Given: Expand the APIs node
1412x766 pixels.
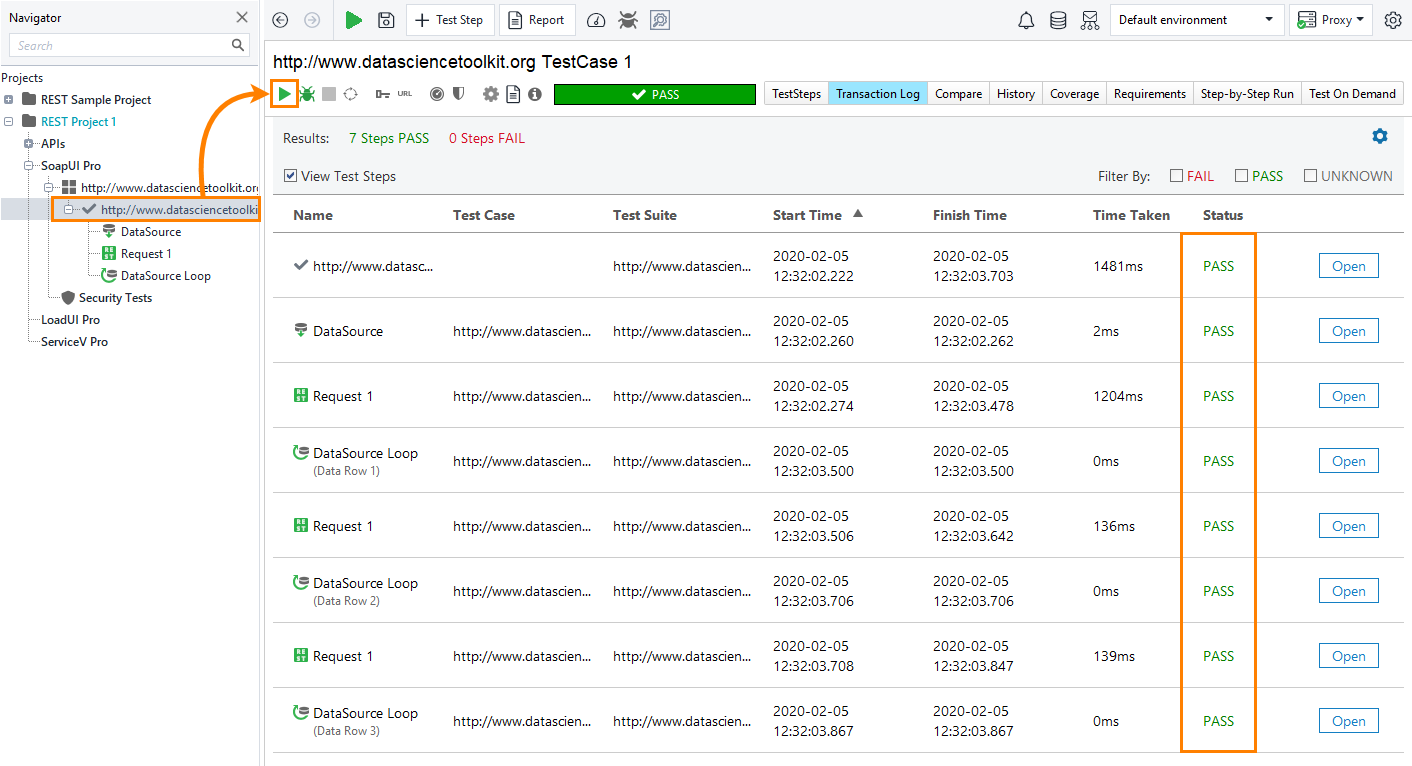Looking at the screenshot, I should tap(29, 144).
